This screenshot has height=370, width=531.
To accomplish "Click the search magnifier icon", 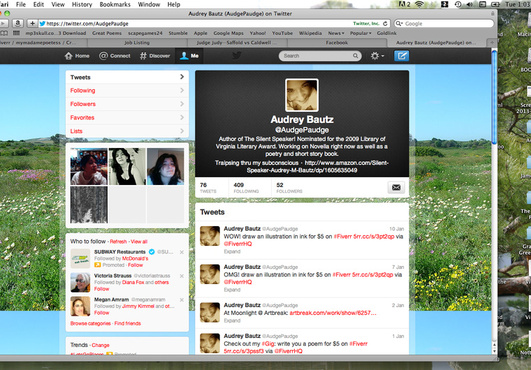I will pos(355,56).
